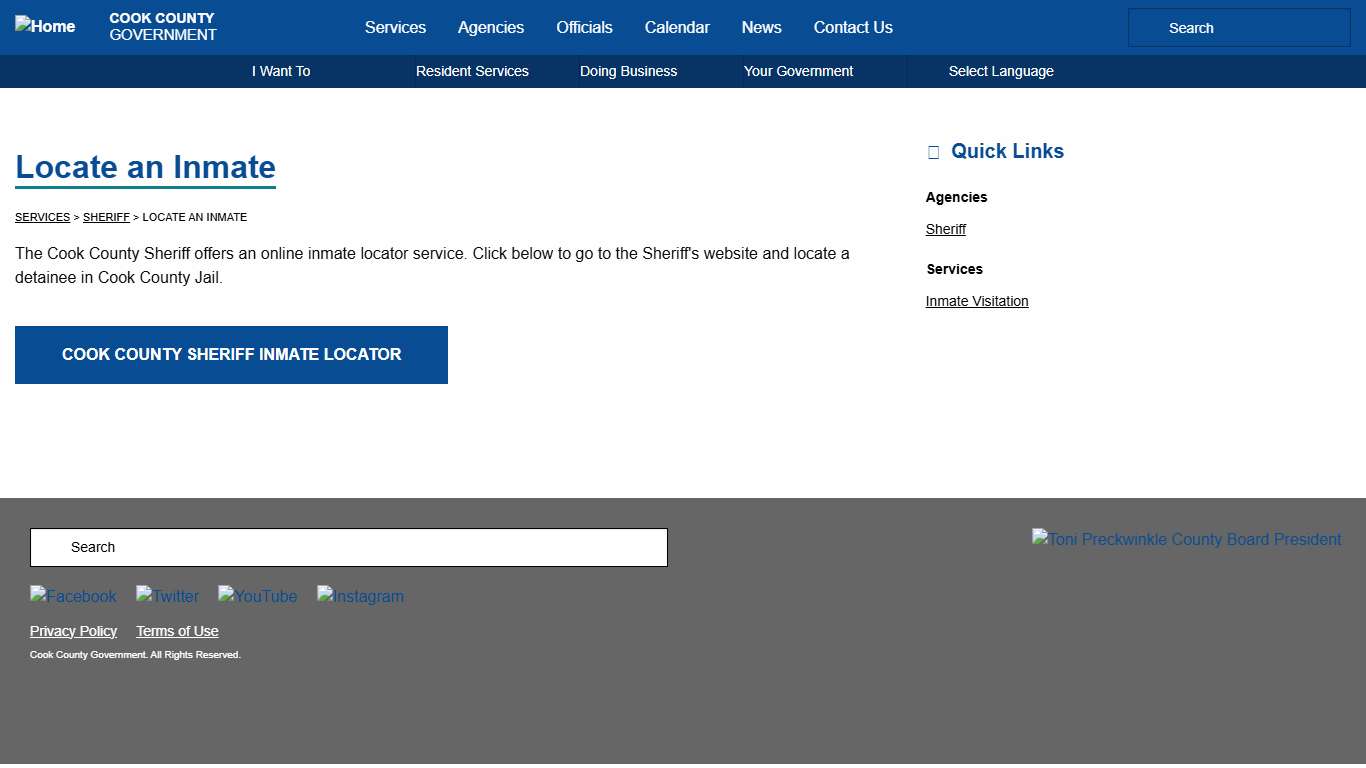Expand the Doing Business menu
Image resolution: width=1366 pixels, height=768 pixels.
(x=628, y=71)
